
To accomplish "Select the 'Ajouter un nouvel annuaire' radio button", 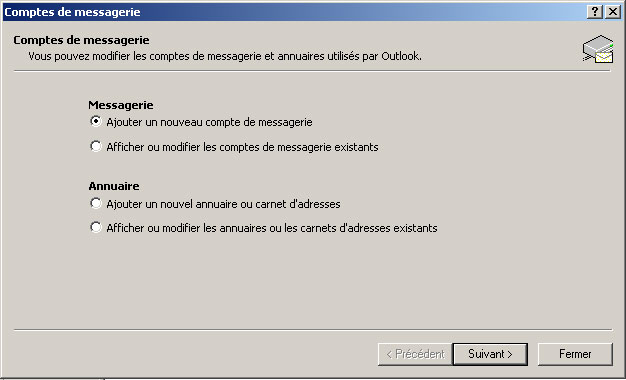I will (96, 203).
